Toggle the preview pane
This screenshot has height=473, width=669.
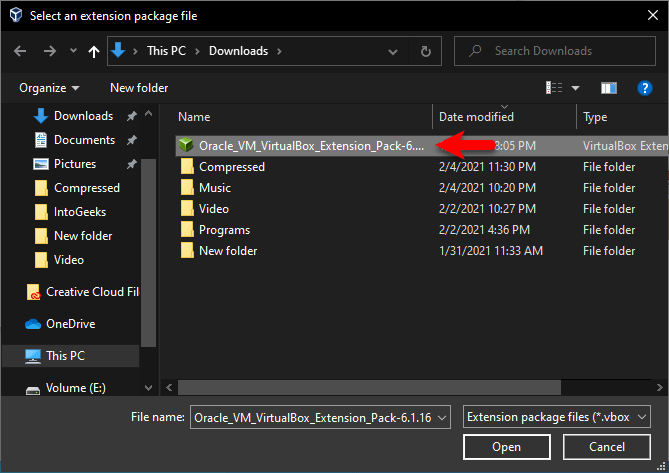(609, 88)
